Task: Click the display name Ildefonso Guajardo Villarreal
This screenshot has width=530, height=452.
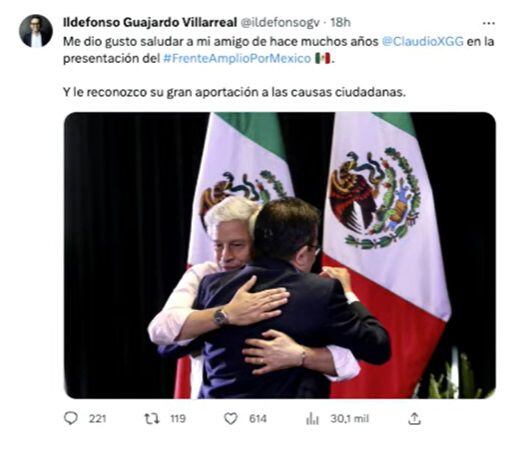Action: [x=150, y=23]
